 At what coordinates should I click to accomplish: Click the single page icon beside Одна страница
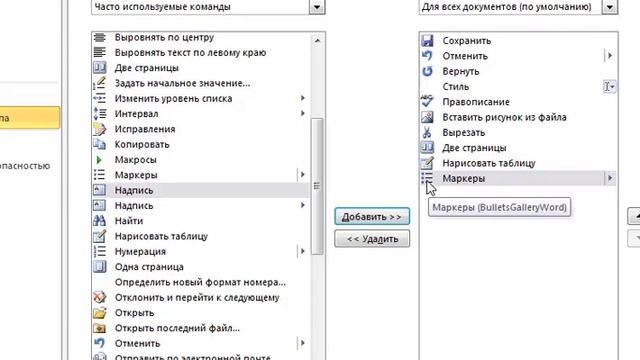99,267
